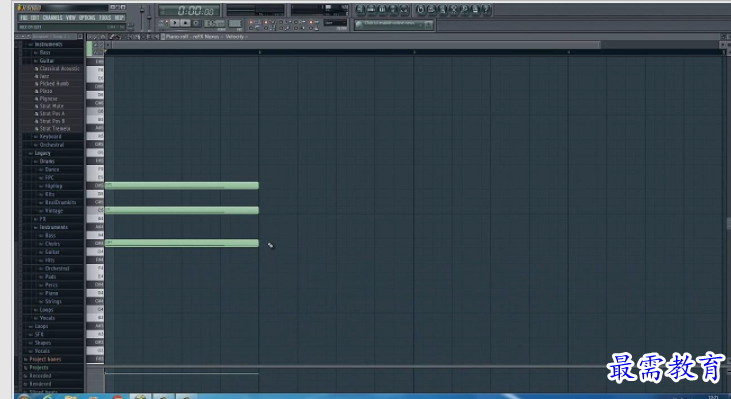The width and height of the screenshot is (731, 399).
Task: Toggle the second lit recording option indicator
Action: click(x=266, y=22)
